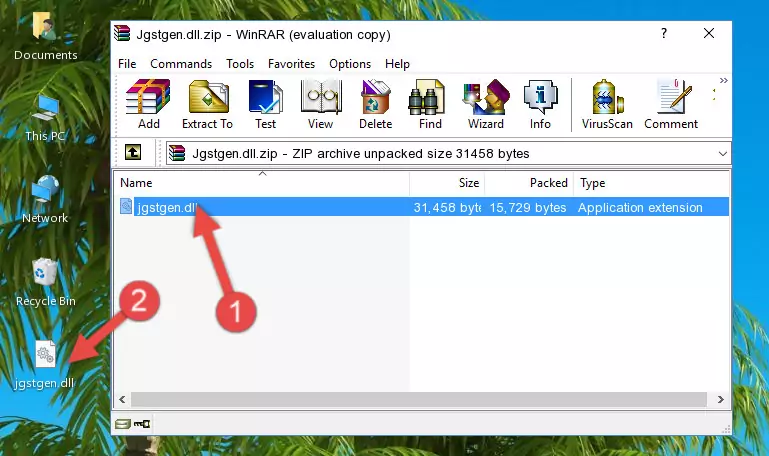Go up one folder level

click(133, 152)
